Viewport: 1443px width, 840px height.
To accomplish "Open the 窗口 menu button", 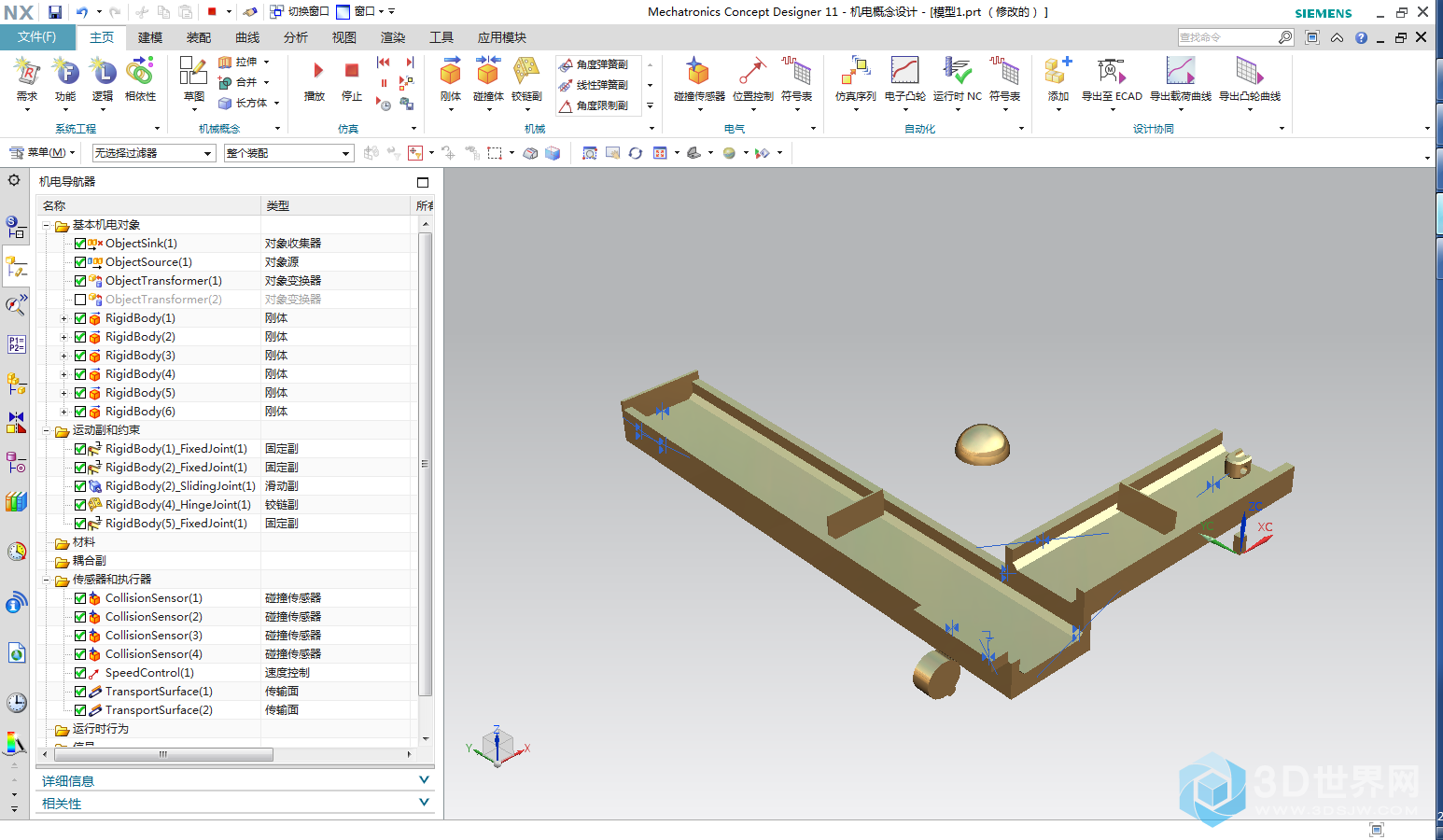I will pyautogui.click(x=365, y=12).
